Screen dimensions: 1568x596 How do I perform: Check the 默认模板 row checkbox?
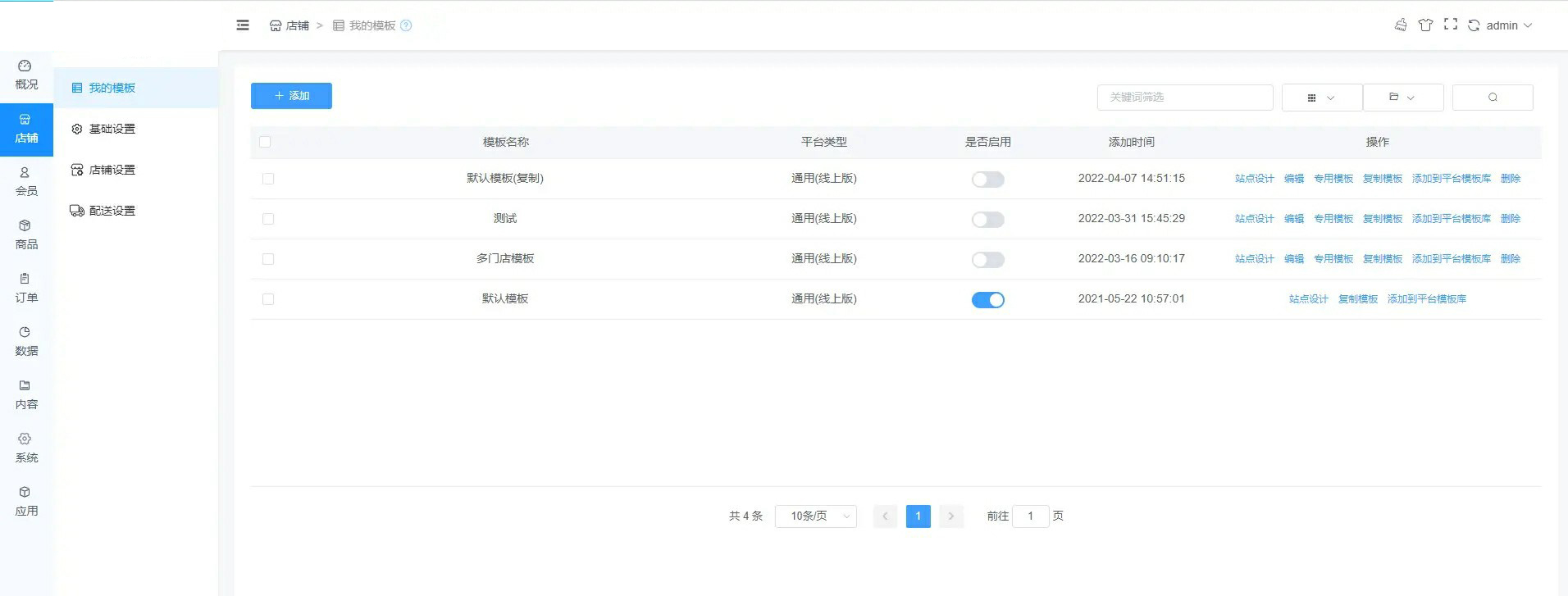click(x=268, y=299)
